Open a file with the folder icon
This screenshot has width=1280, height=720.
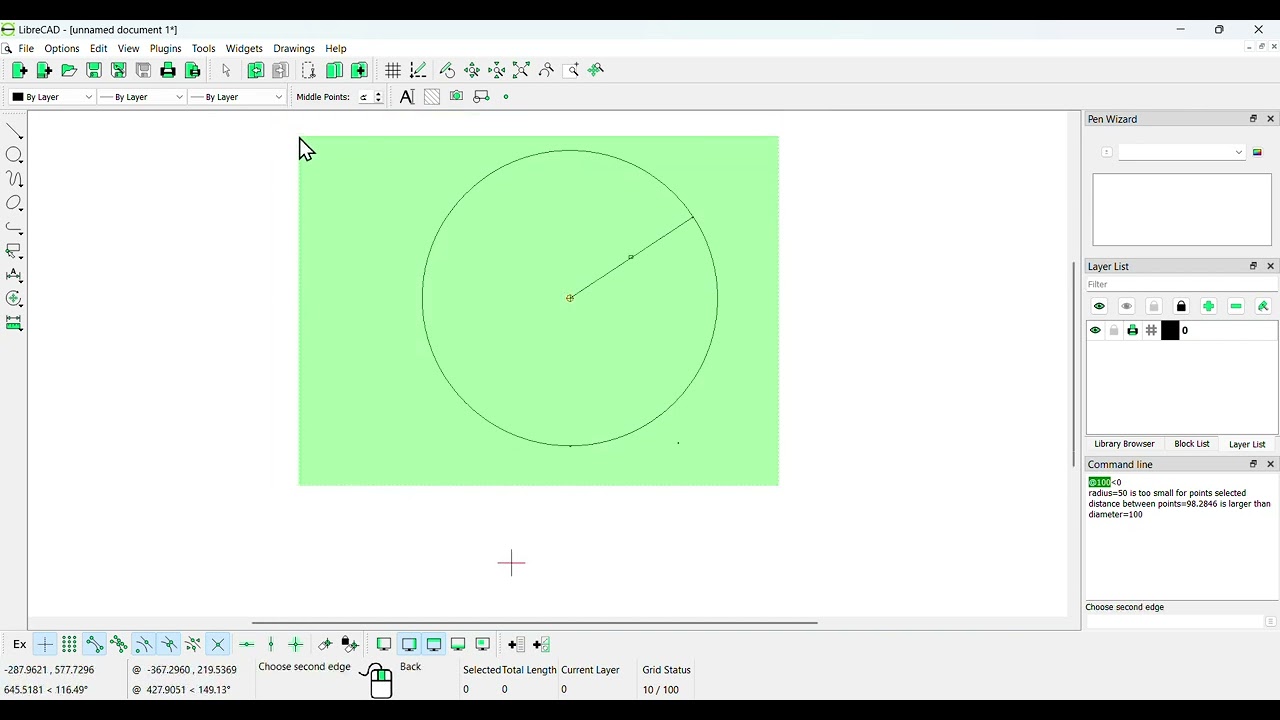(x=69, y=70)
